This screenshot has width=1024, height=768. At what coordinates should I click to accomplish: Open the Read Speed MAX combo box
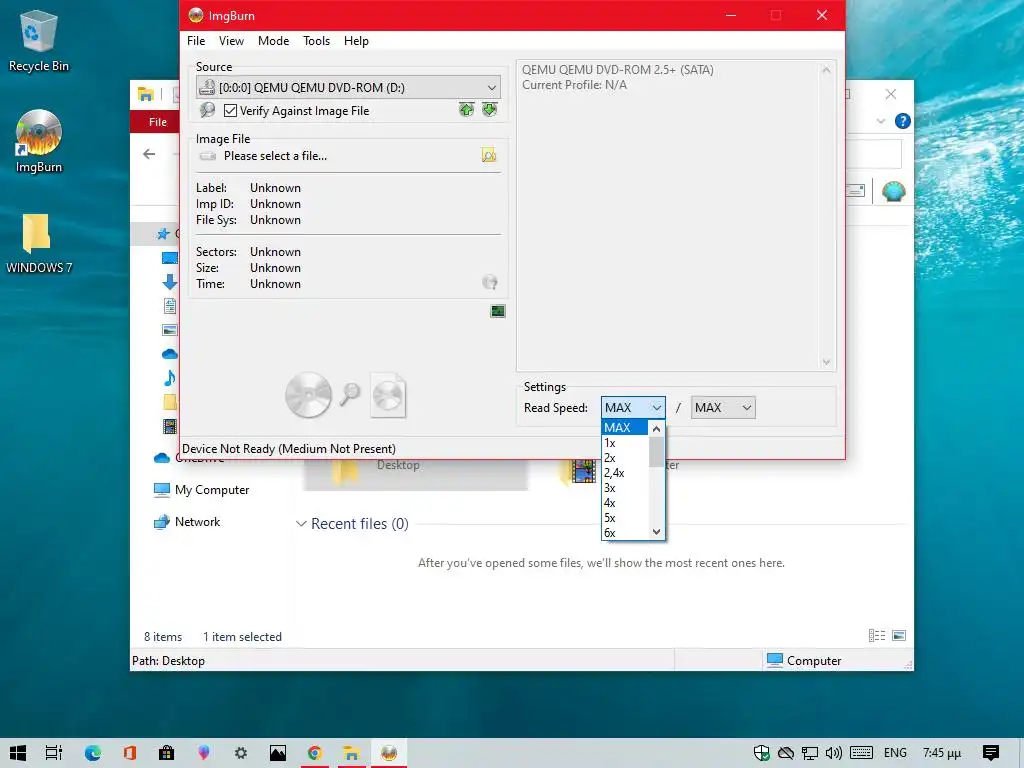(x=633, y=408)
